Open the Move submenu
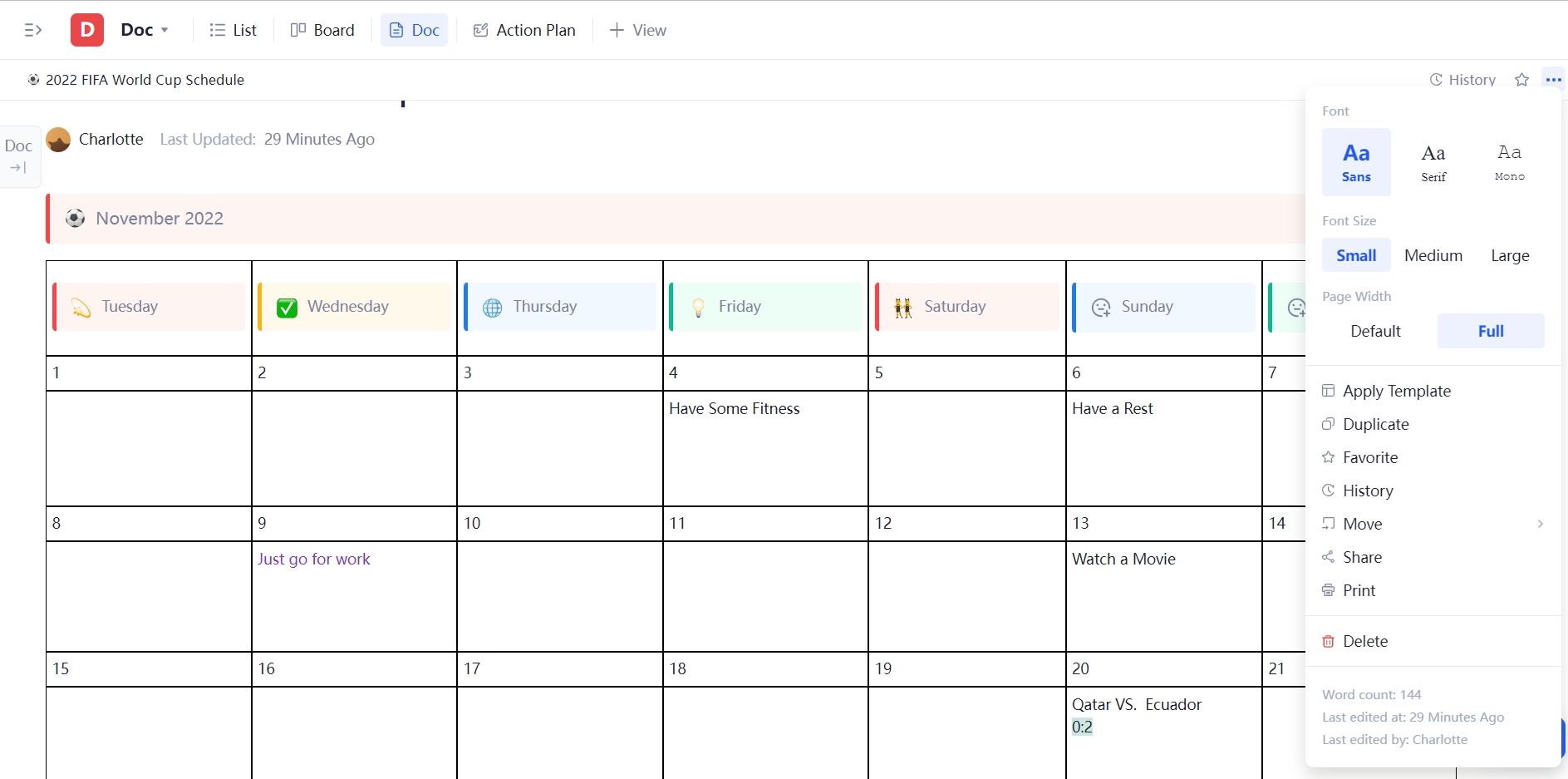 coord(1433,524)
